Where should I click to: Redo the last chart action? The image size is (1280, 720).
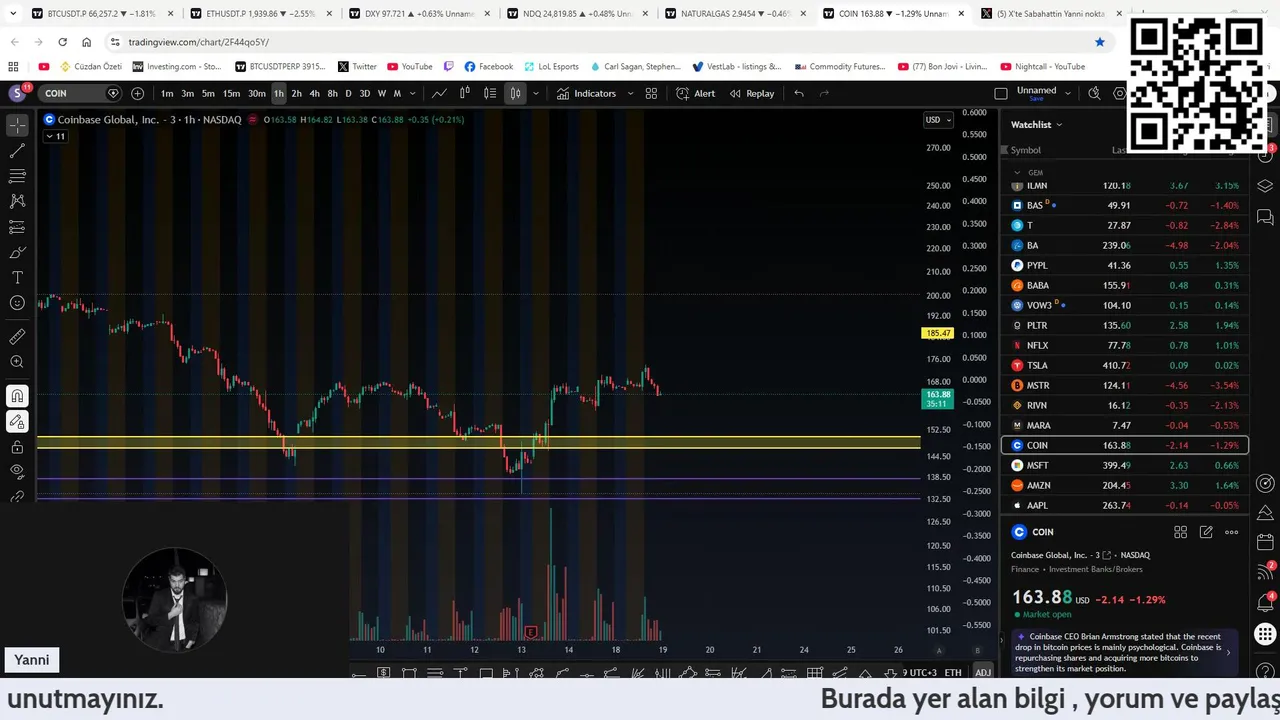point(824,93)
